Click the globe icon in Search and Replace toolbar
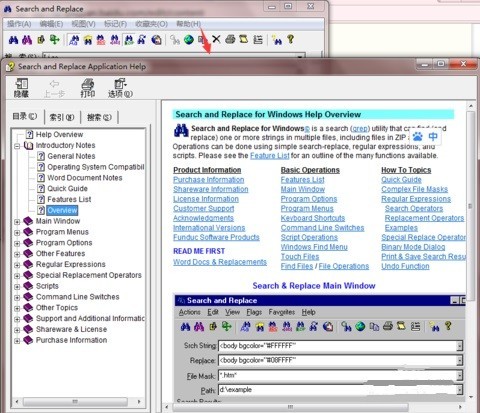This screenshot has width=480, height=413. click(x=189, y=40)
